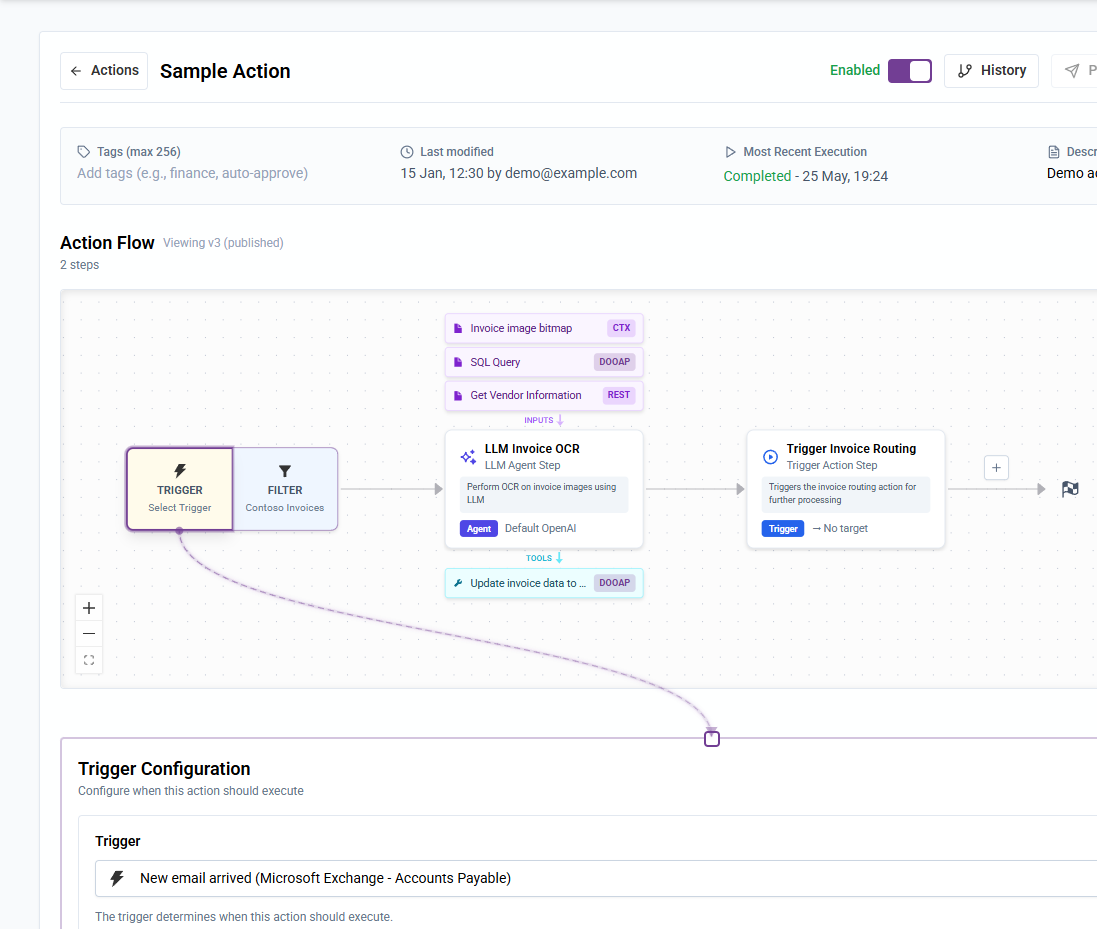Click the LLM step description text
Image resolution: width=1097 pixels, height=929 pixels.
[544, 493]
